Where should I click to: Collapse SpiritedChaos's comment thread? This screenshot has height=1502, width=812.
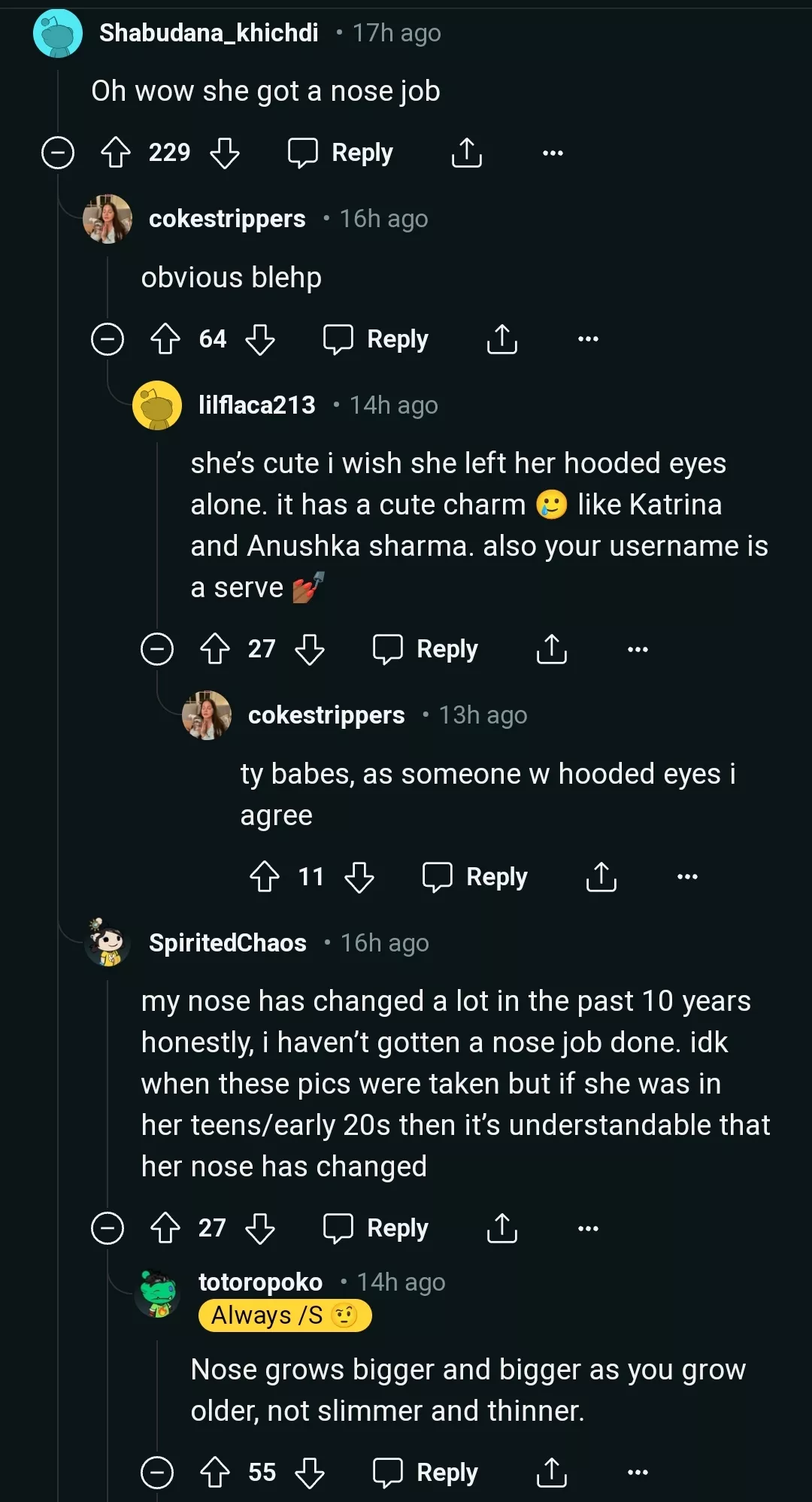point(108,1228)
